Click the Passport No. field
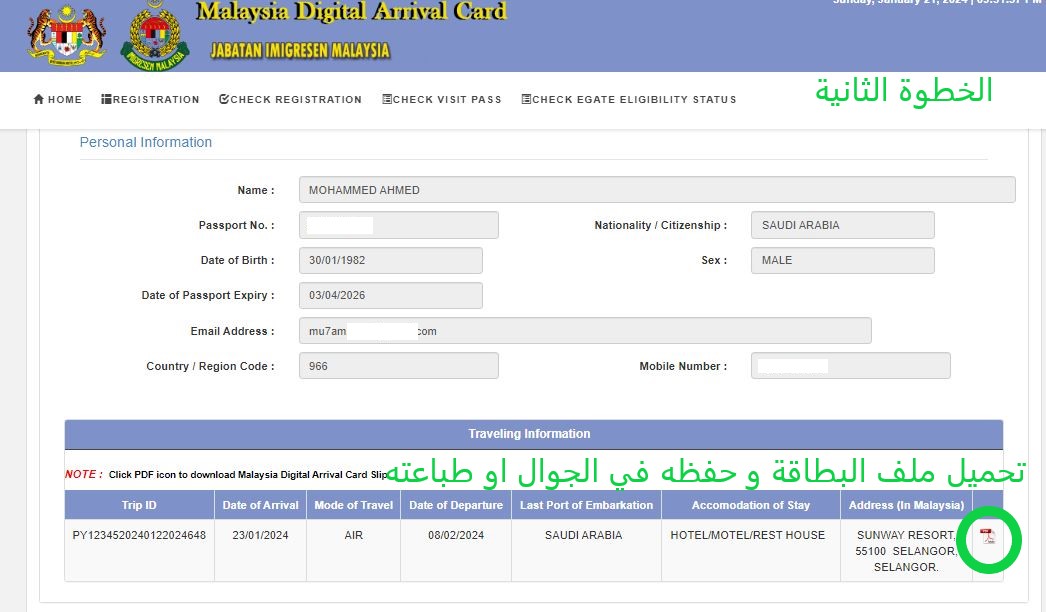Viewport: 1046px width, 612px height. tap(398, 225)
